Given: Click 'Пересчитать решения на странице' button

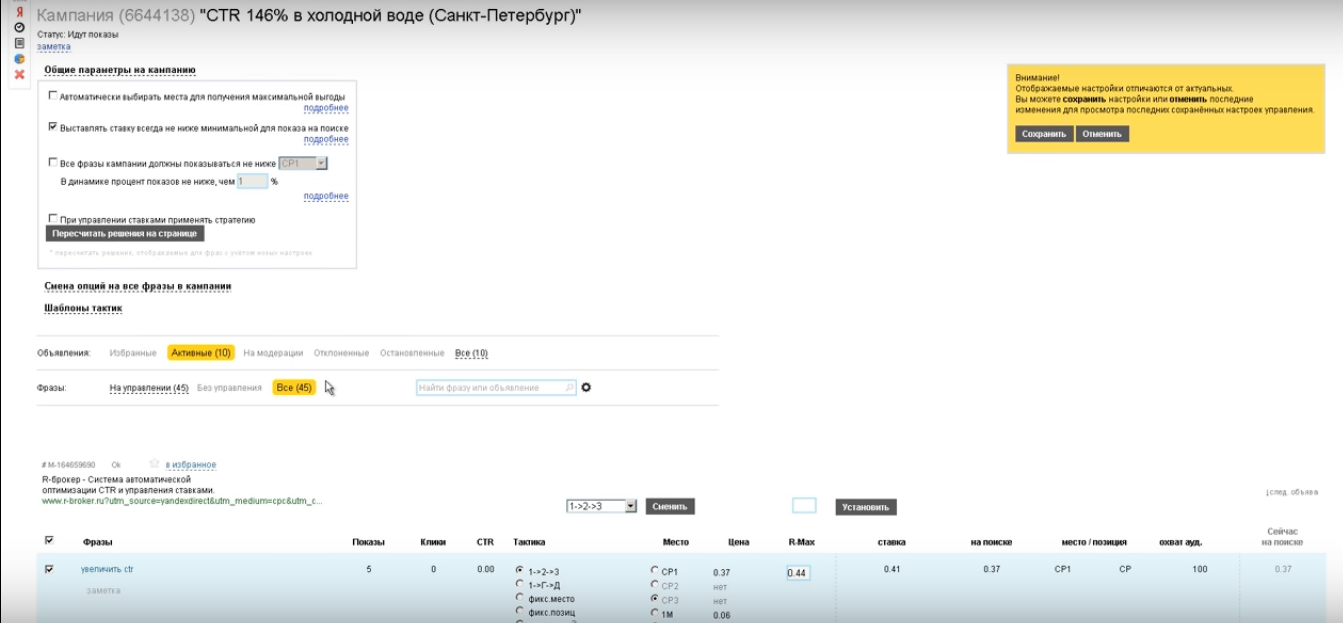Looking at the screenshot, I should [125, 233].
